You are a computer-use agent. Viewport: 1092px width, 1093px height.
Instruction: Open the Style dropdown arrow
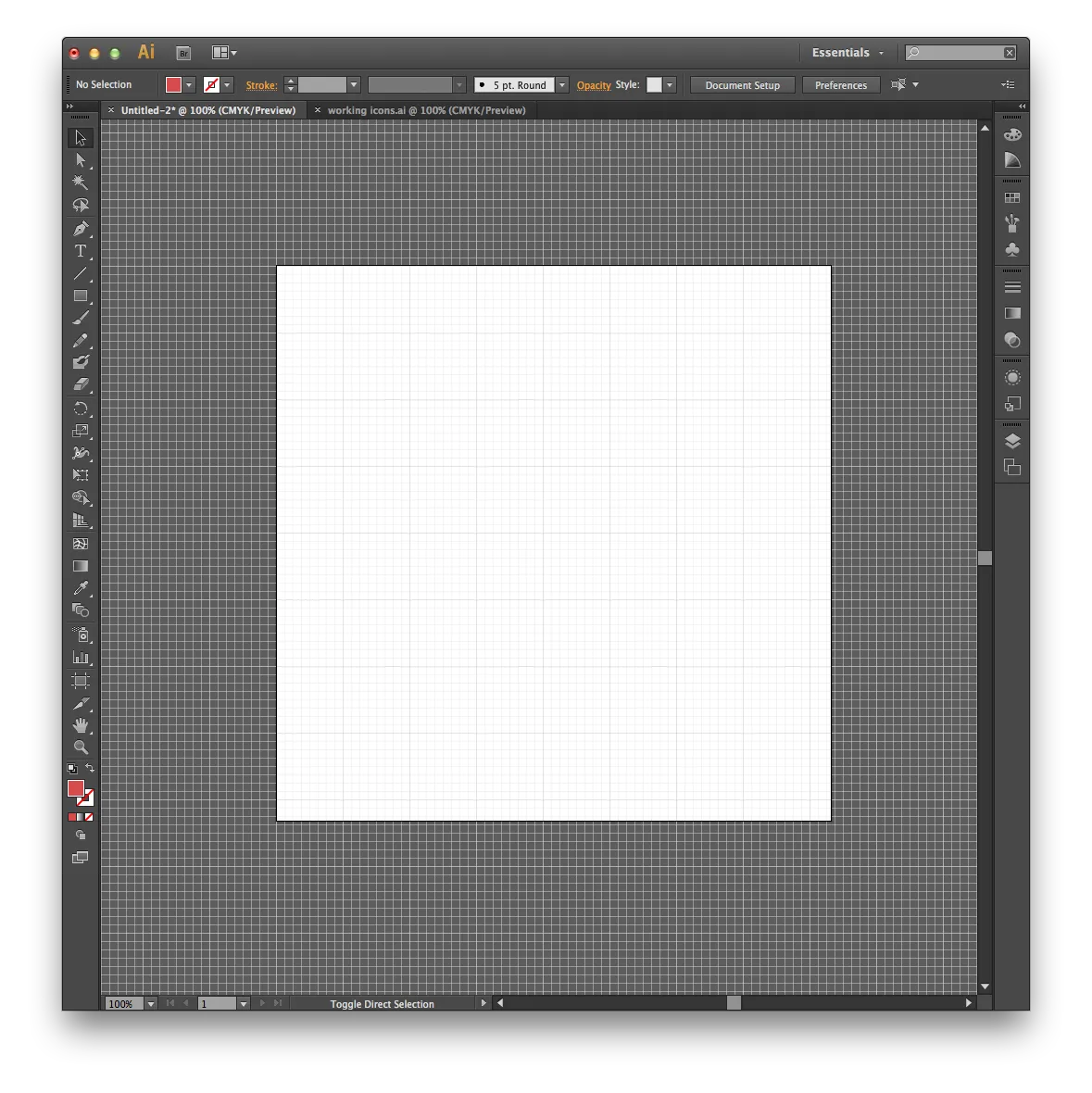(670, 85)
